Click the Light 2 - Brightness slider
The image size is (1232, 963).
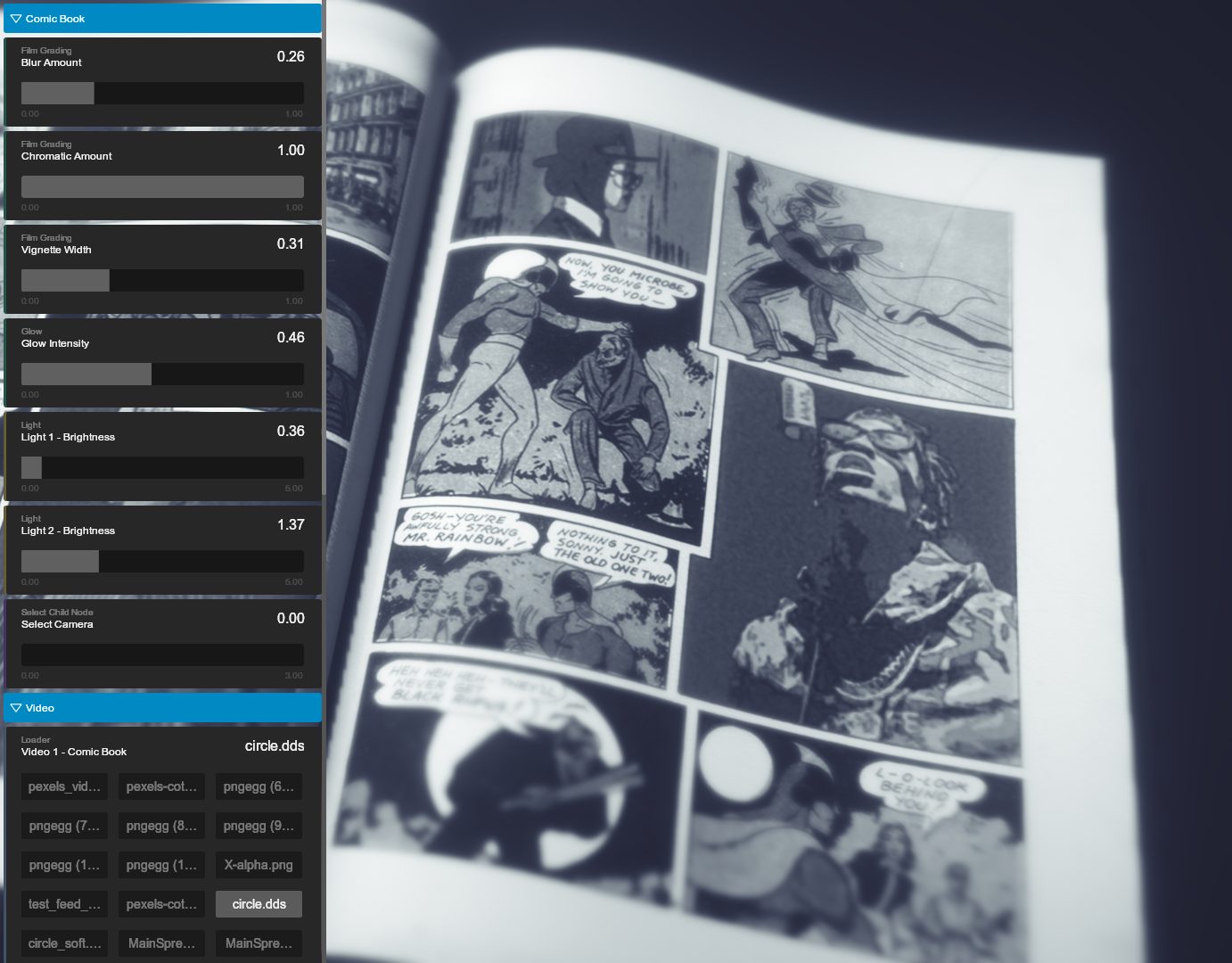coord(162,562)
